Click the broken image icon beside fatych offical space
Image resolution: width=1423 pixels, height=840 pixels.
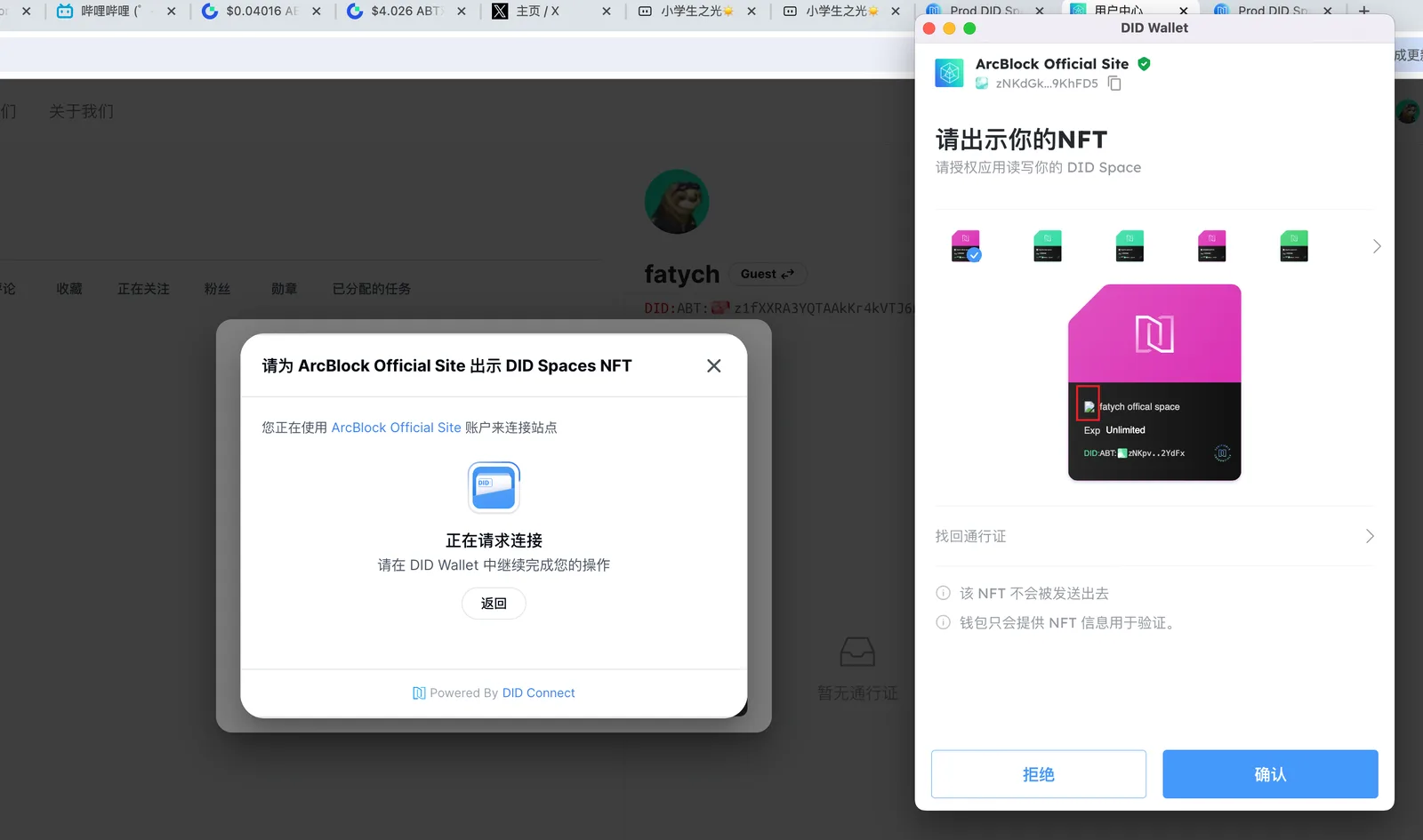coord(1089,407)
